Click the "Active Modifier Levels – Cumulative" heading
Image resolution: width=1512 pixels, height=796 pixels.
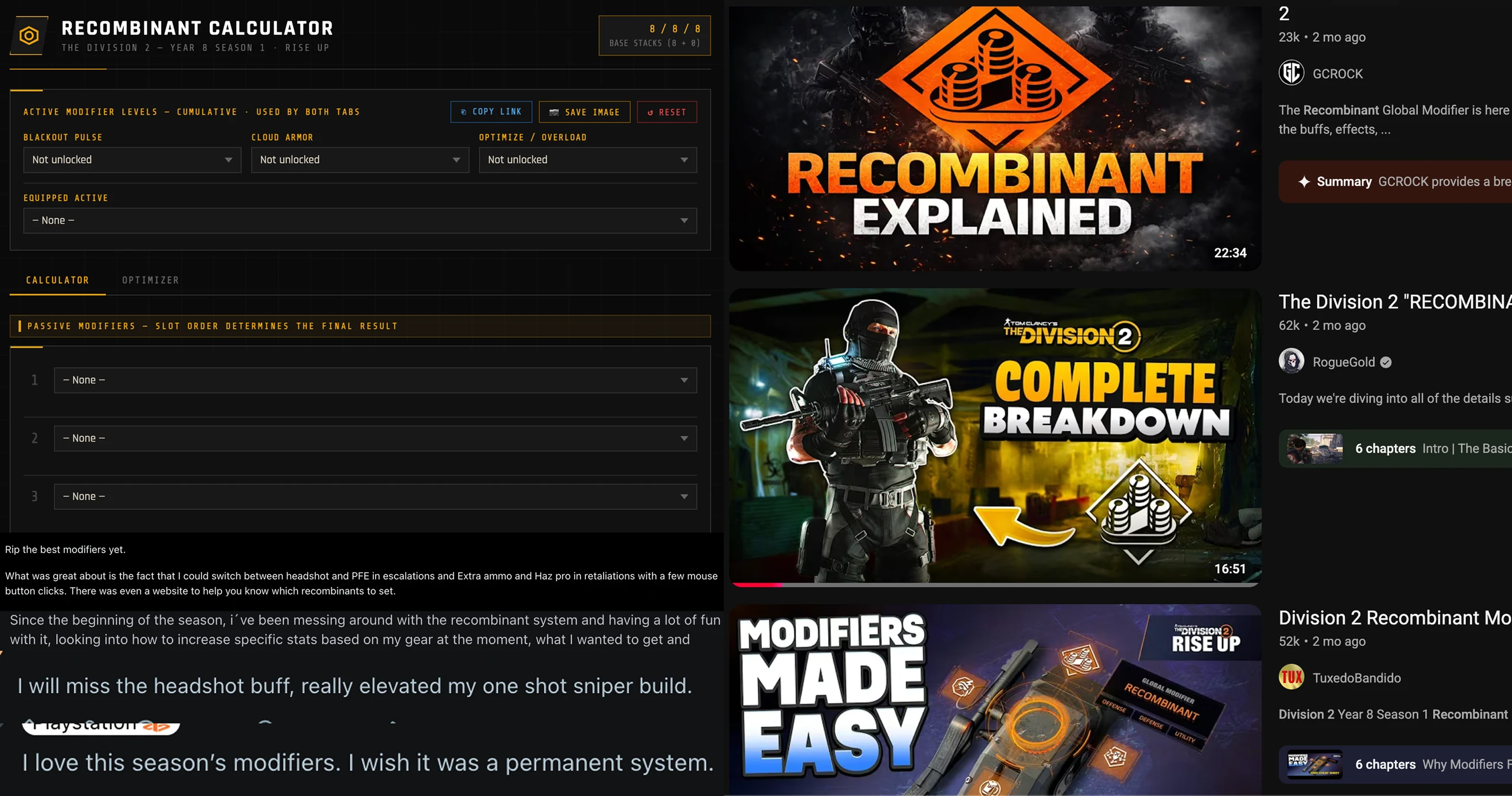point(191,112)
